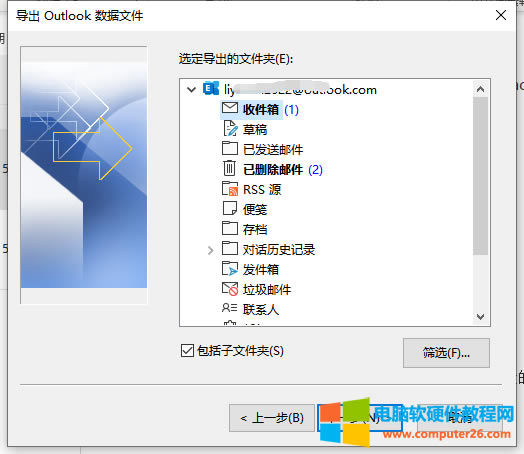The width and height of the screenshot is (524, 454).
Task: Click the folder list scrollbar thumb
Action: click(x=480, y=176)
